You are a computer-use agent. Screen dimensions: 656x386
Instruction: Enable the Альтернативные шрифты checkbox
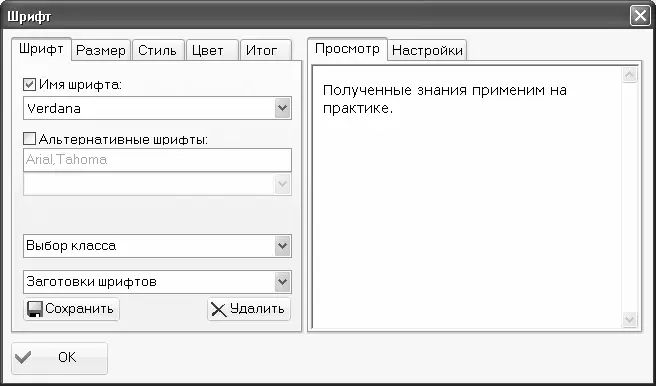click(x=29, y=139)
